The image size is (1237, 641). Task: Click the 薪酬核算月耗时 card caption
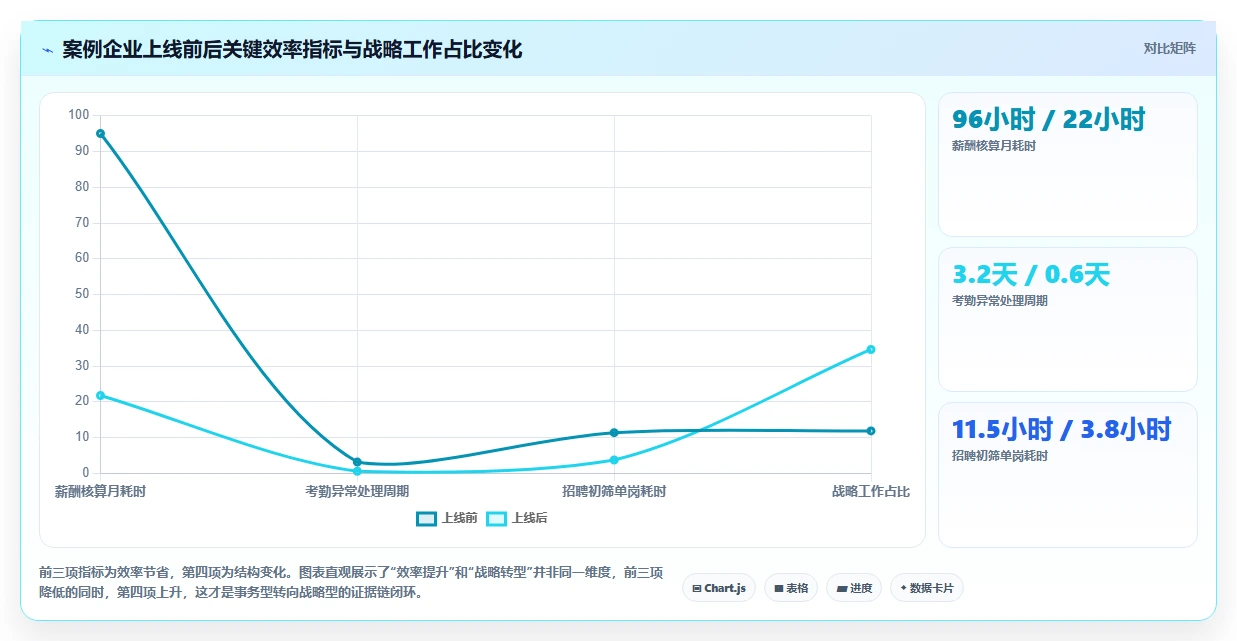[x=993, y=146]
